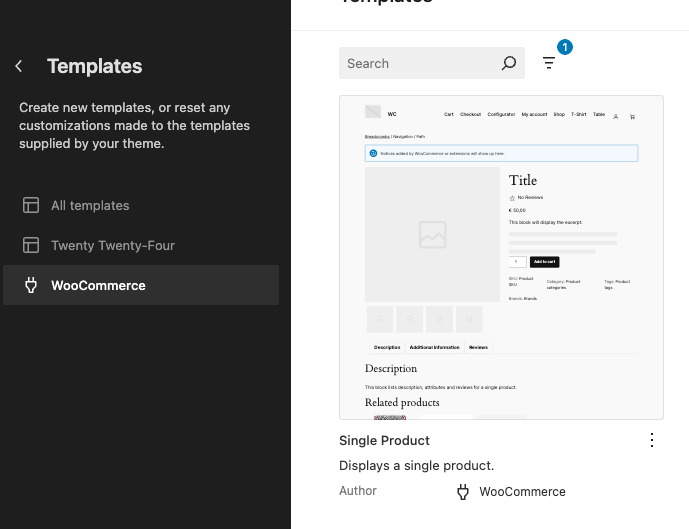This screenshot has height=529, width=689.
Task: Click the blue filter count badge
Action: (564, 47)
